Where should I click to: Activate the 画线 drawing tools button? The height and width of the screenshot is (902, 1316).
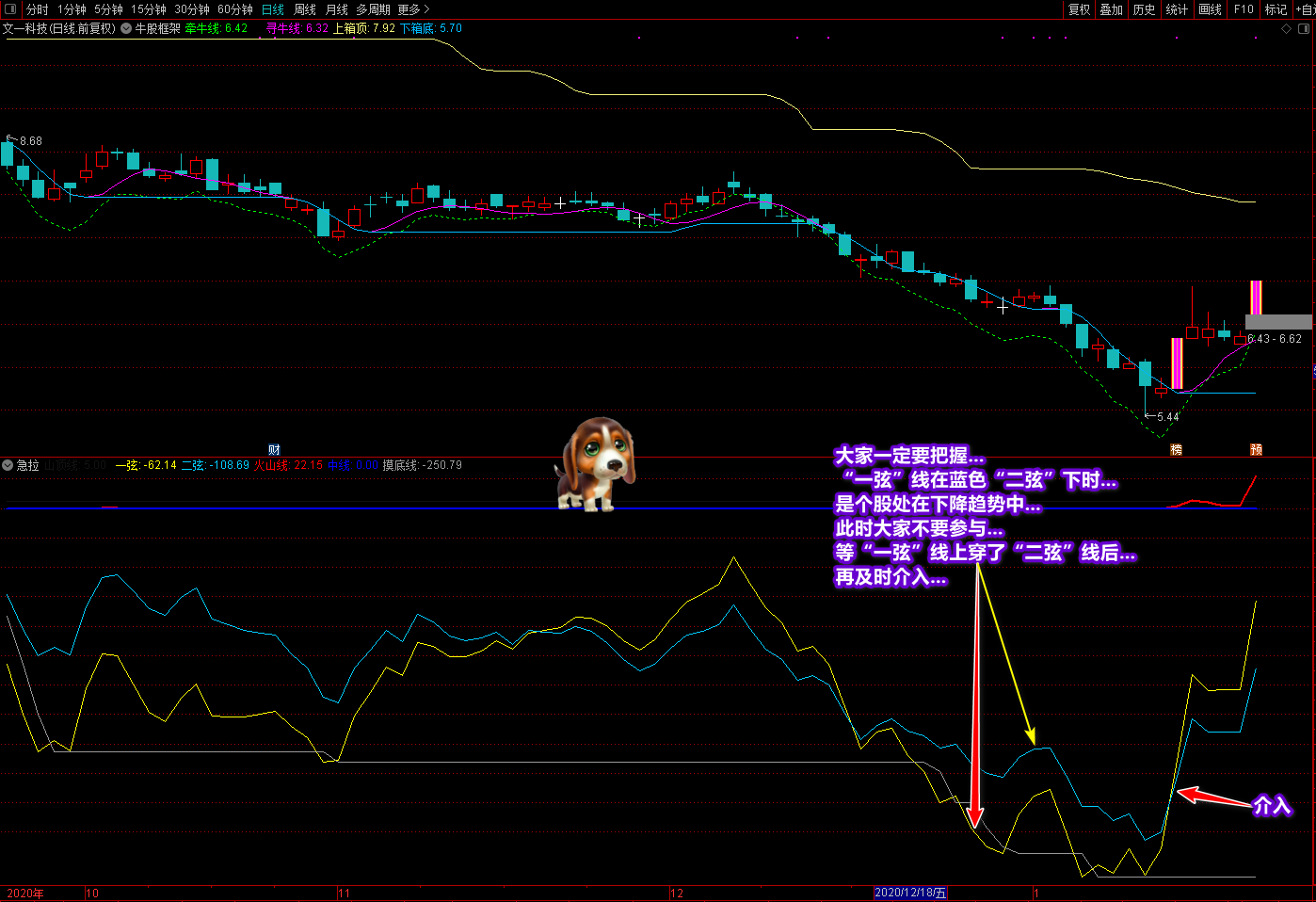[1211, 9]
